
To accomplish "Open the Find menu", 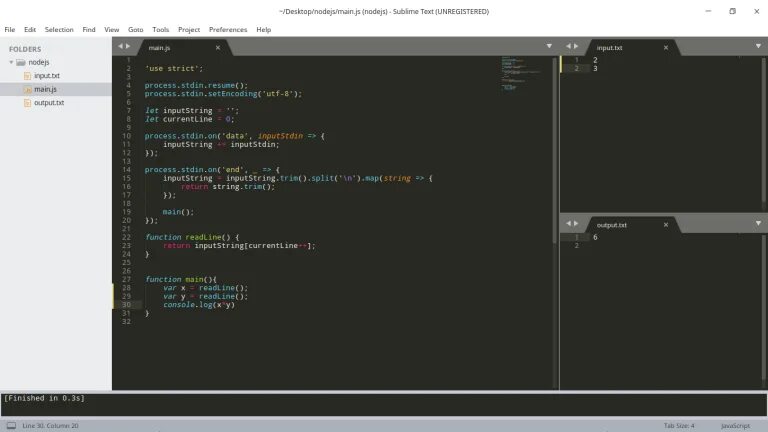I will point(89,29).
